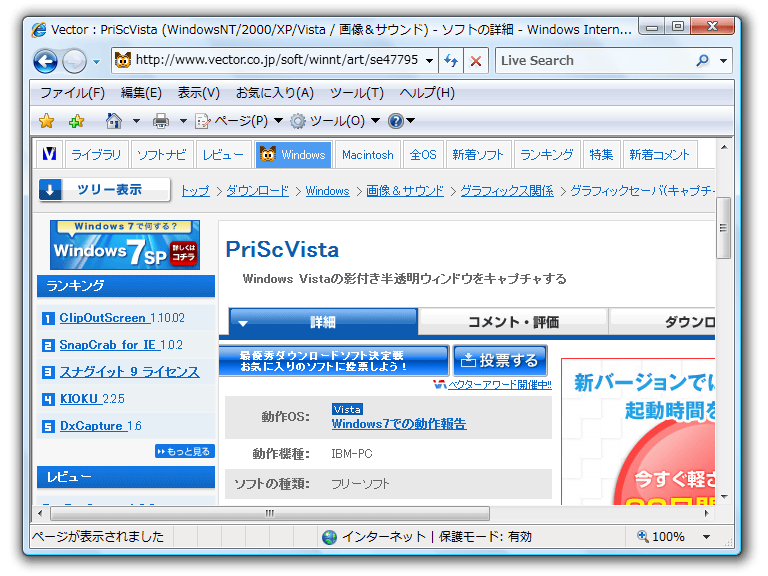The height and width of the screenshot is (576, 768).
Task: Click the Help question mark icon
Action: point(396,120)
